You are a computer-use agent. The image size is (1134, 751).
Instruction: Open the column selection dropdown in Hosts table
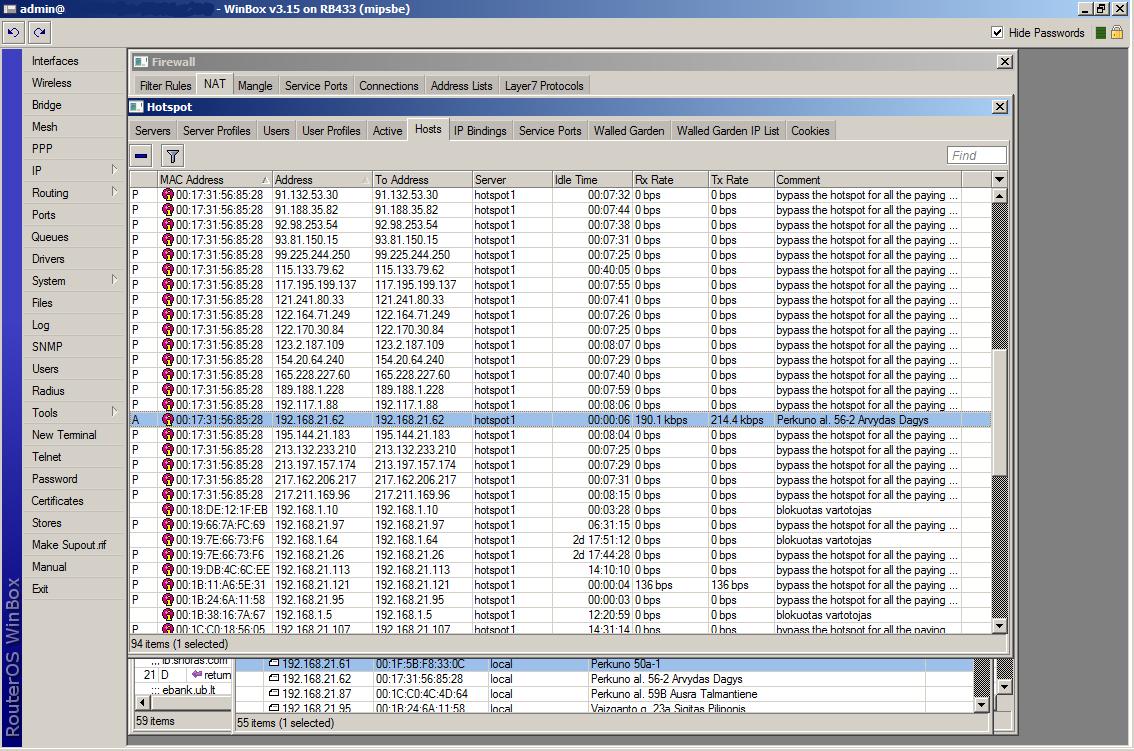coord(999,179)
